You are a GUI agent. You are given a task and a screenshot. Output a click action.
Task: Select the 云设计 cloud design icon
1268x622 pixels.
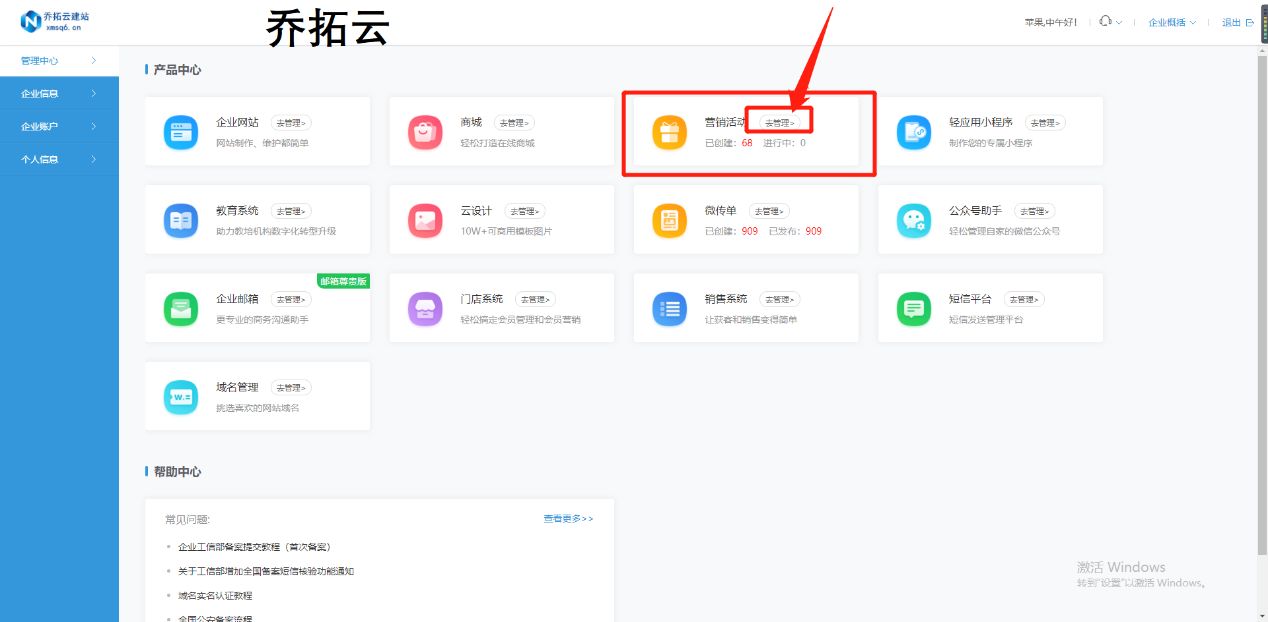coord(425,219)
